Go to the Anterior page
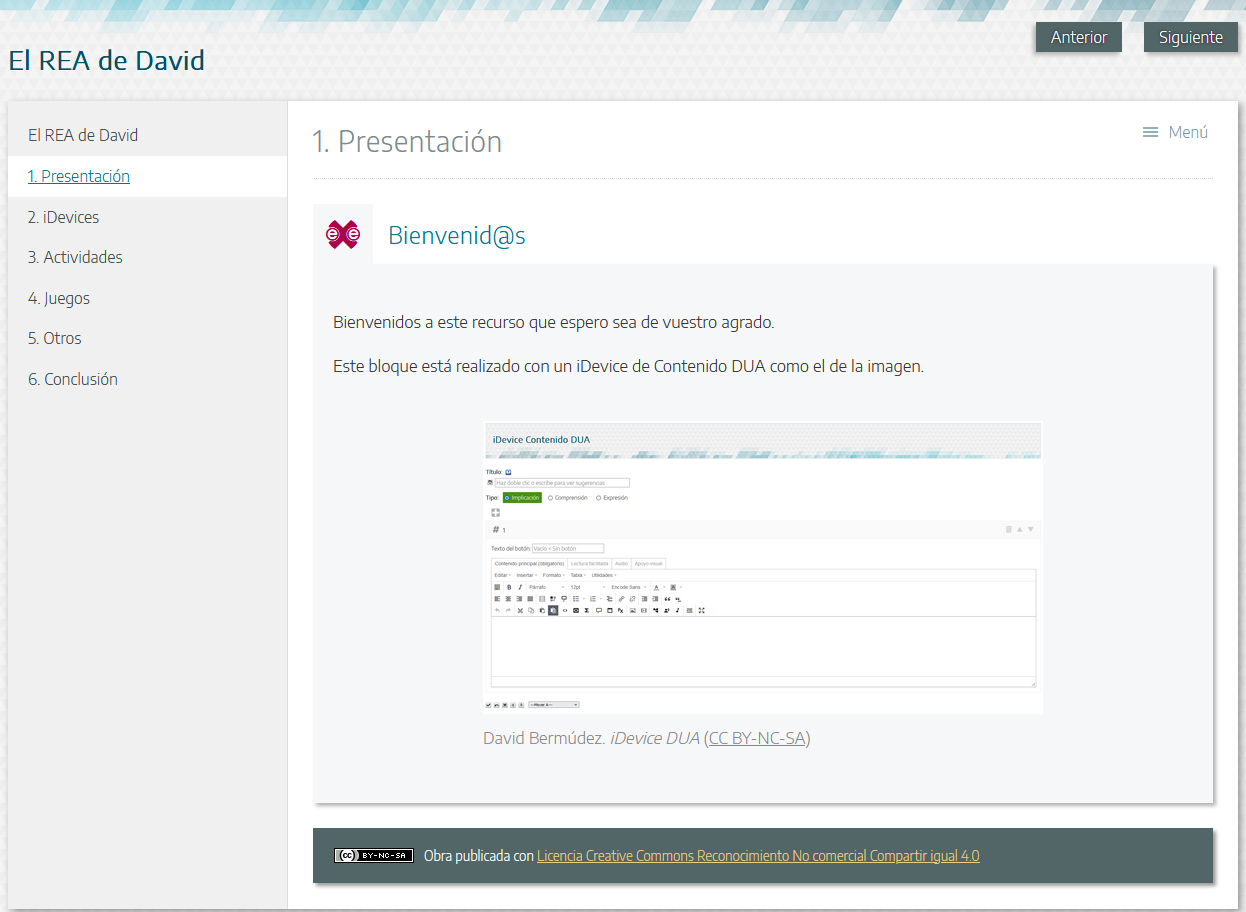Image resolution: width=1246 pixels, height=912 pixels. pos(1078,37)
